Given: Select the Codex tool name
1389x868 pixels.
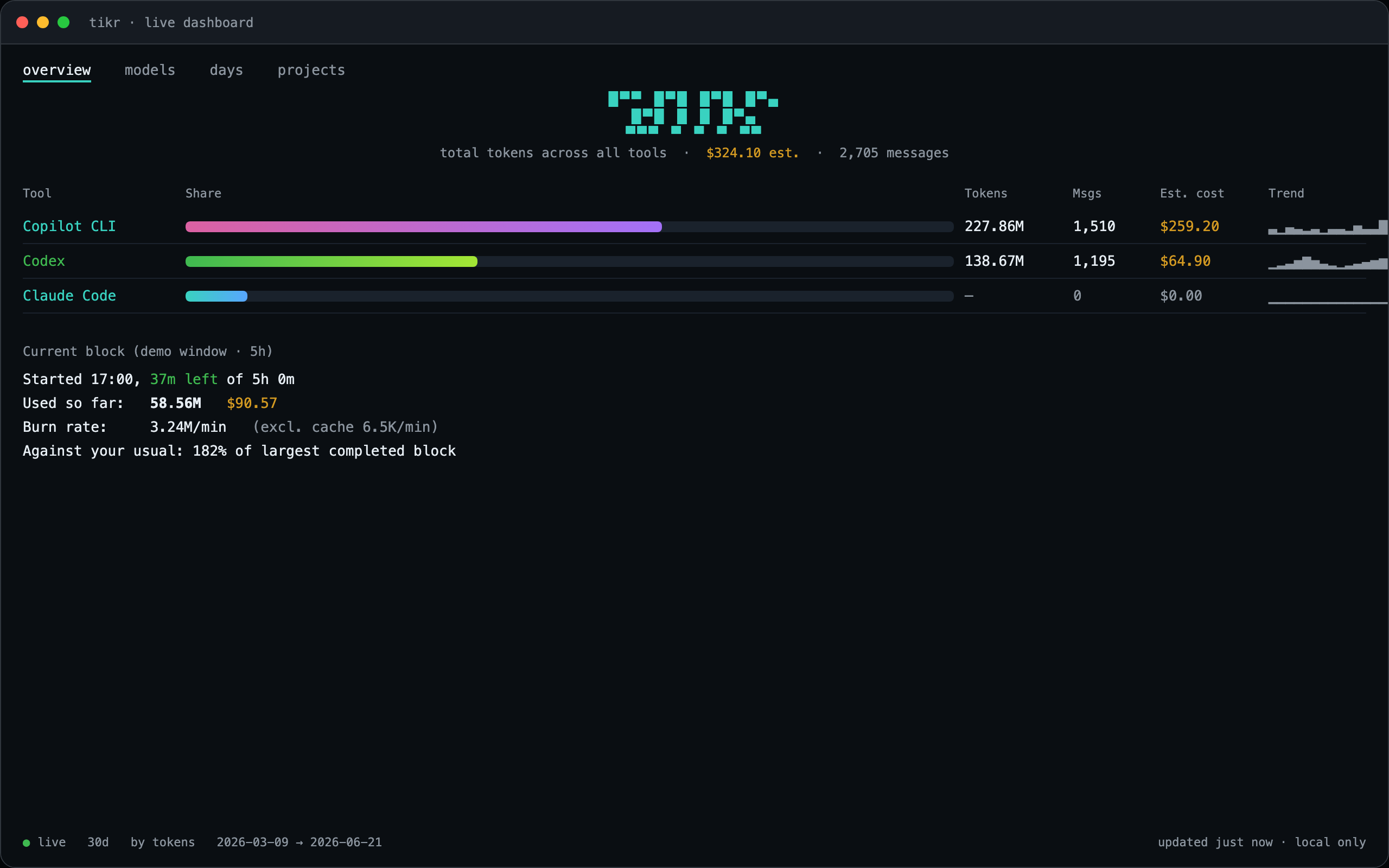Looking at the screenshot, I should [43, 261].
